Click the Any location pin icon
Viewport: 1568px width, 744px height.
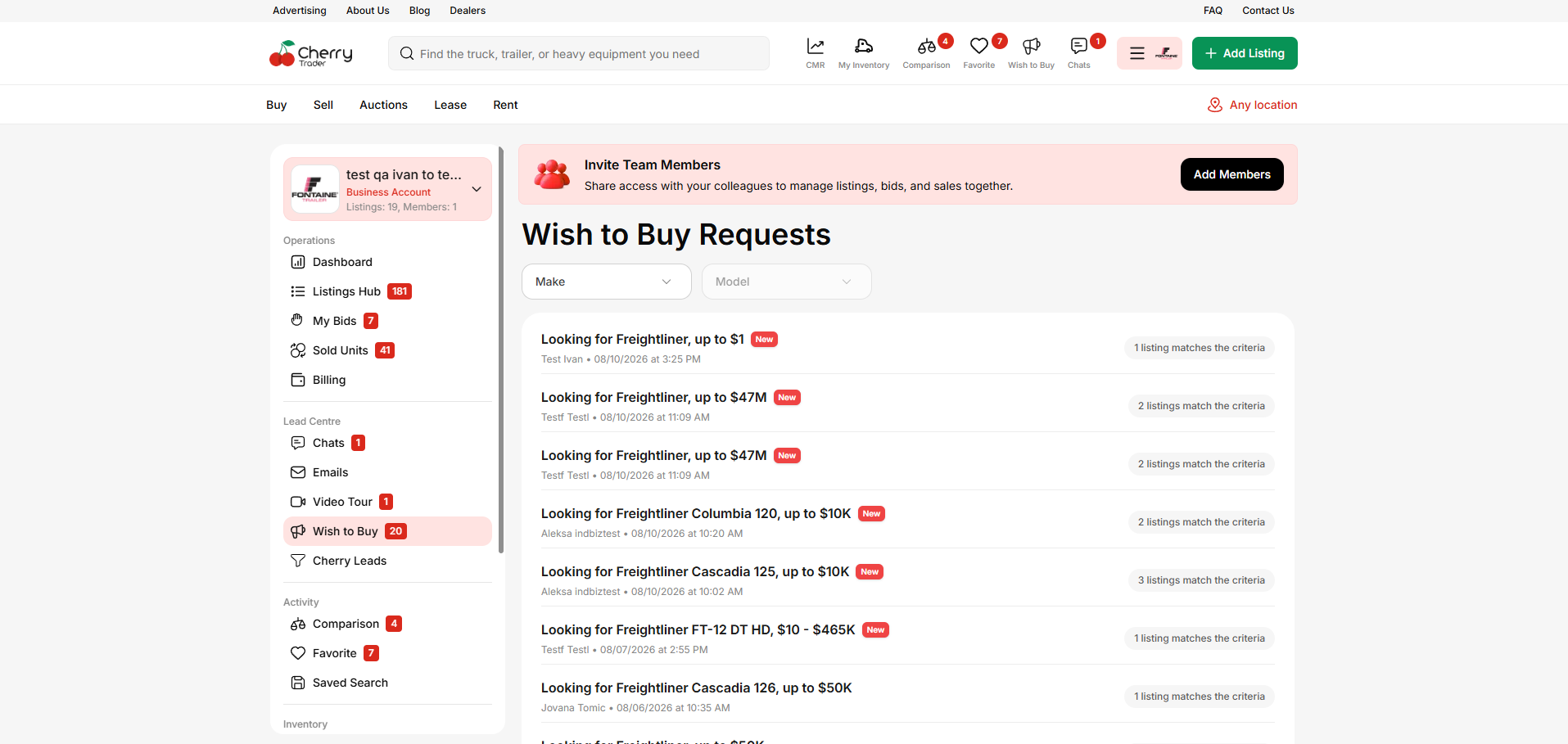pos(1215,105)
